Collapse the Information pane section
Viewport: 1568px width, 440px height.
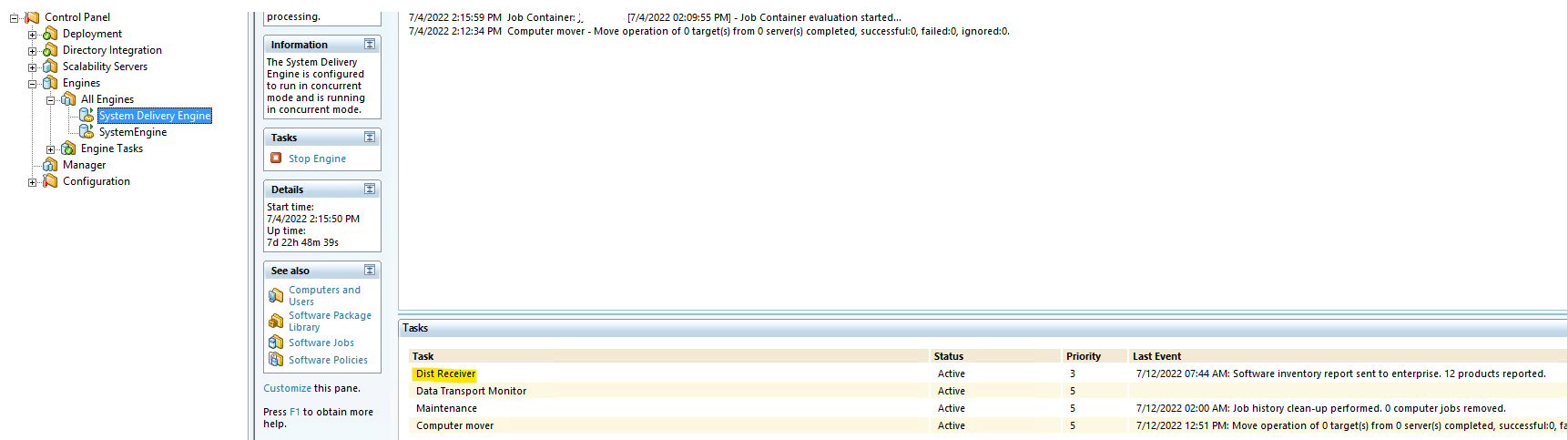[370, 45]
